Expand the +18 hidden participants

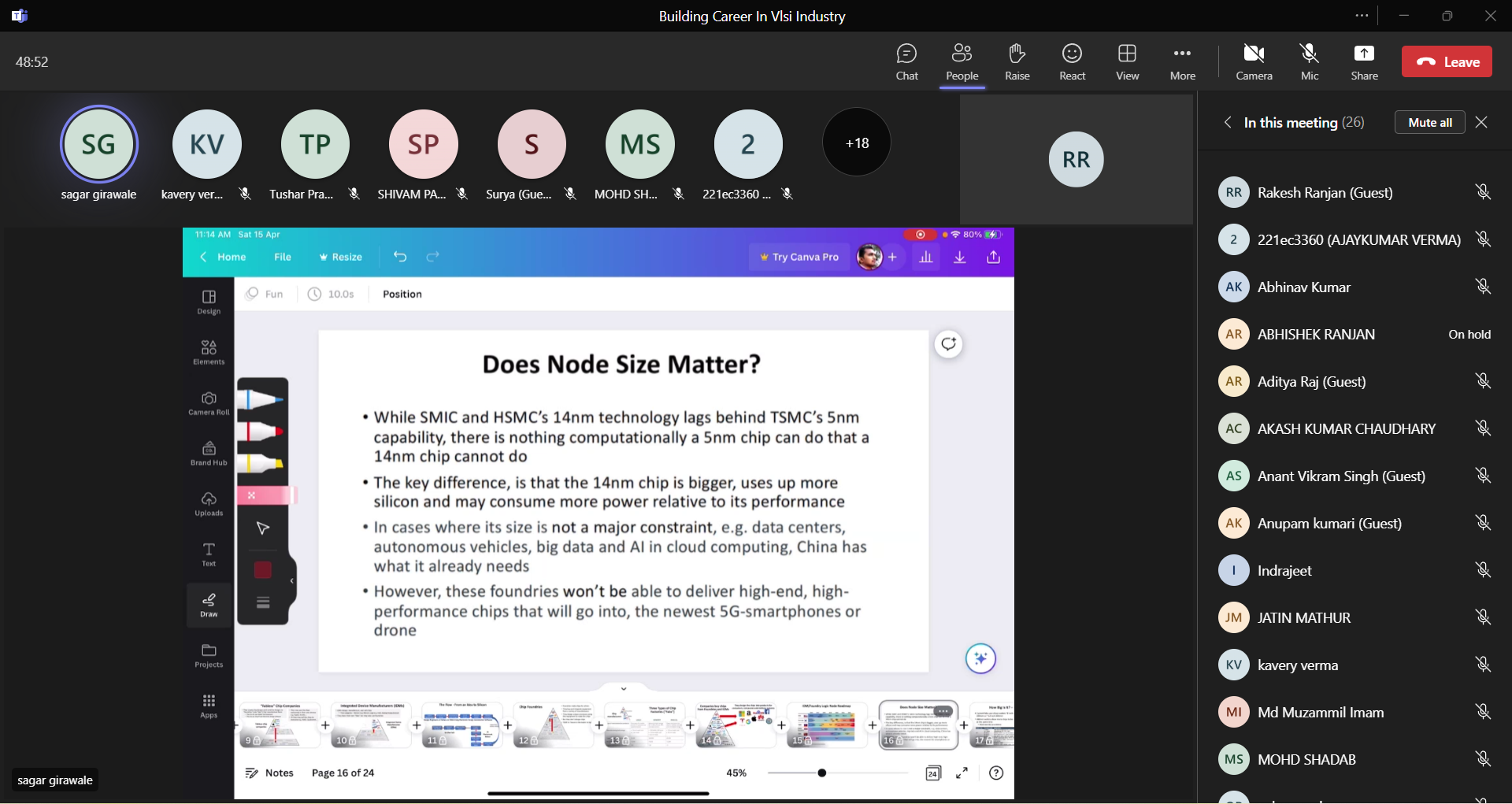(857, 143)
